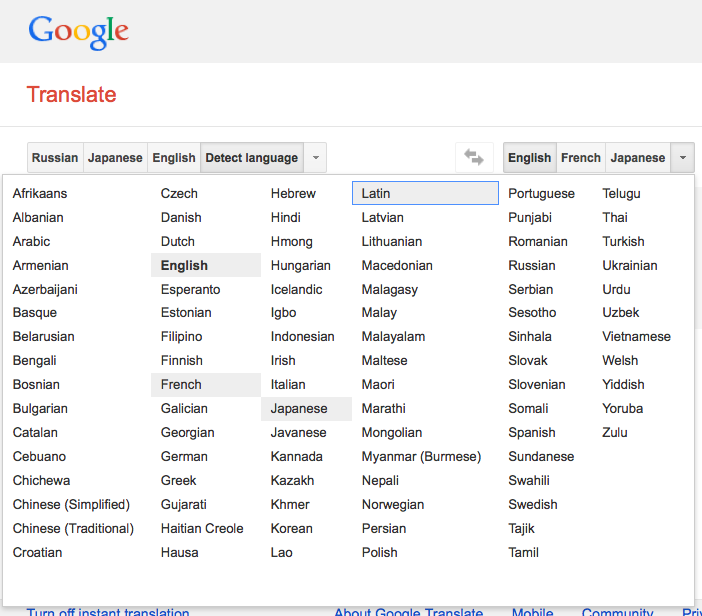The height and width of the screenshot is (616, 702).
Task: Choose bold English in language list
Action: coord(206,265)
